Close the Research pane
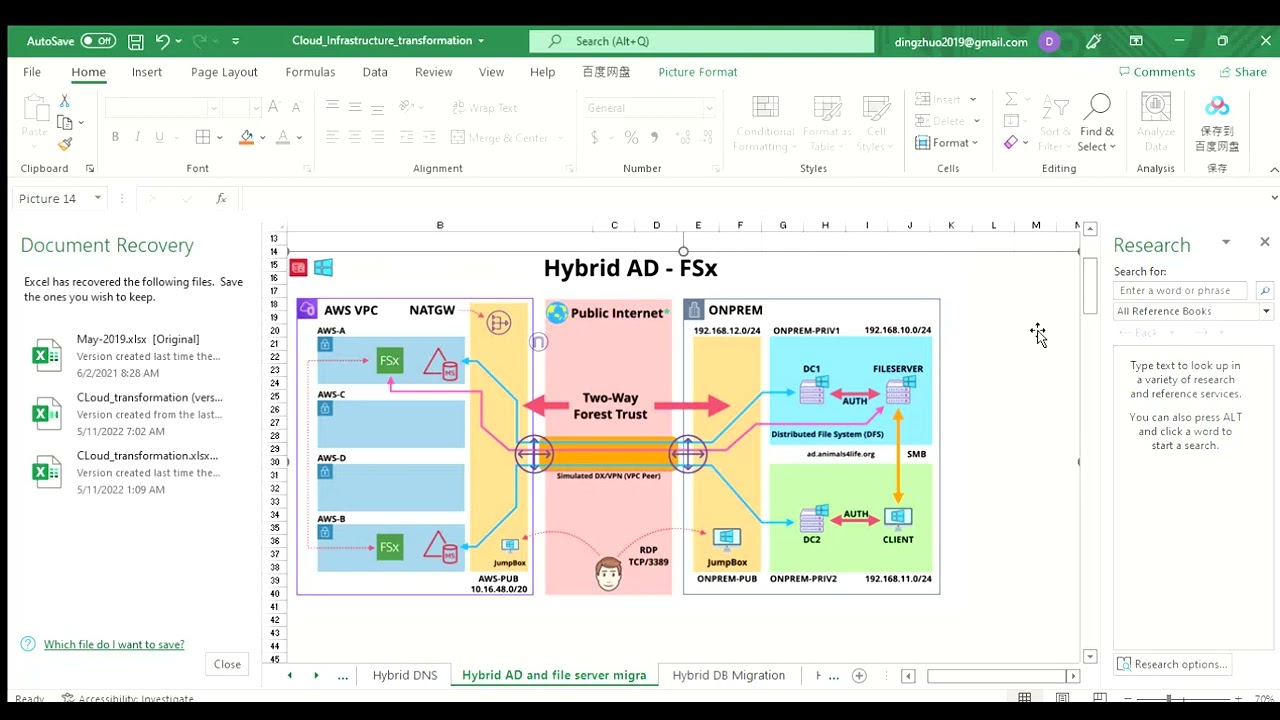 [1264, 242]
